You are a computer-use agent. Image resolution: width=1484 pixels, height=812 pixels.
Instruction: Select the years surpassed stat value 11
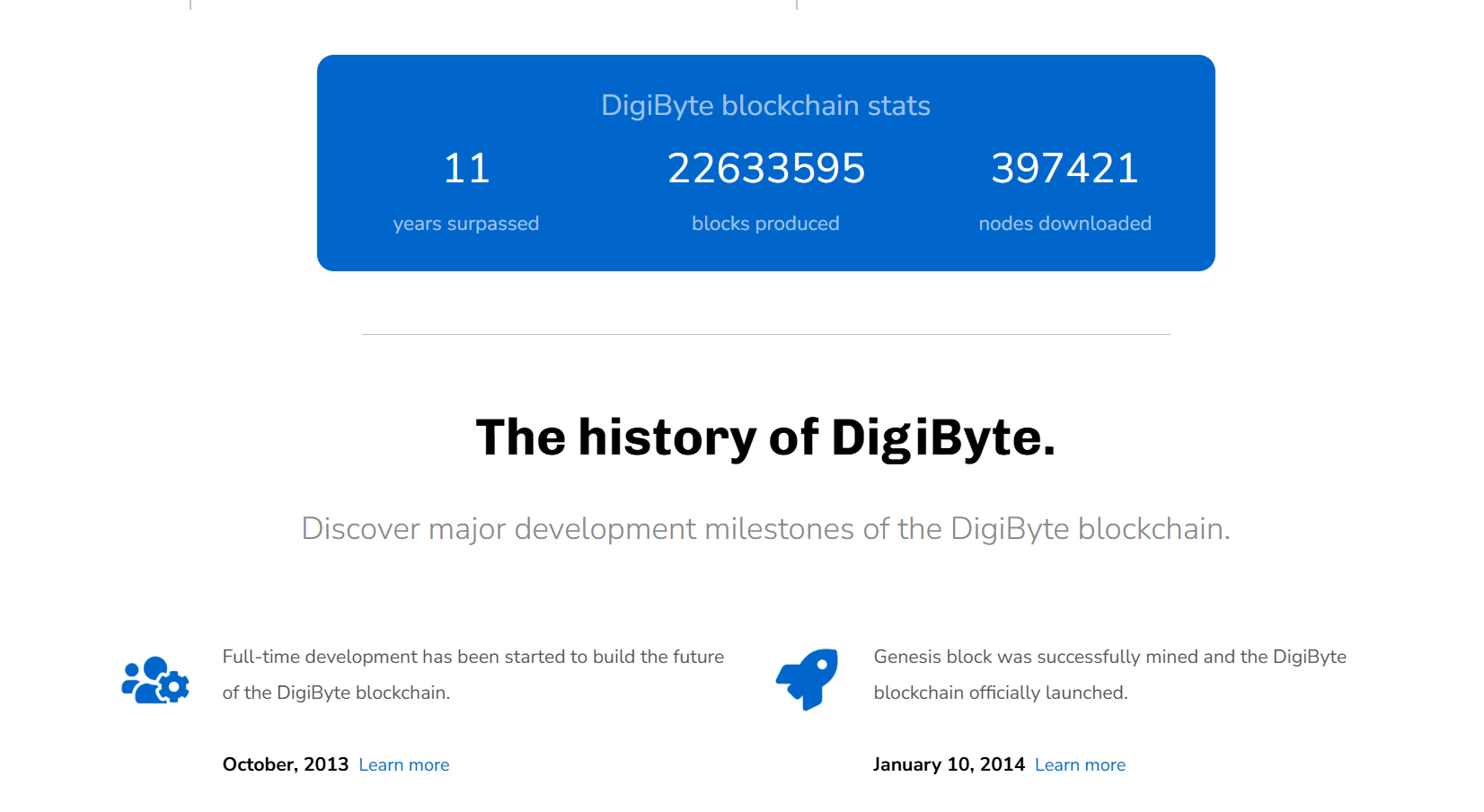click(466, 169)
